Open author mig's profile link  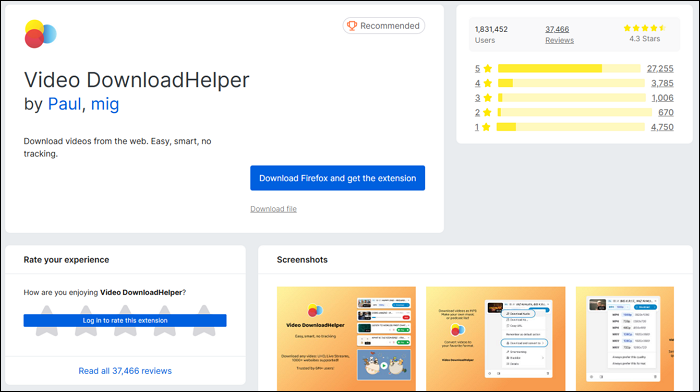coord(105,104)
